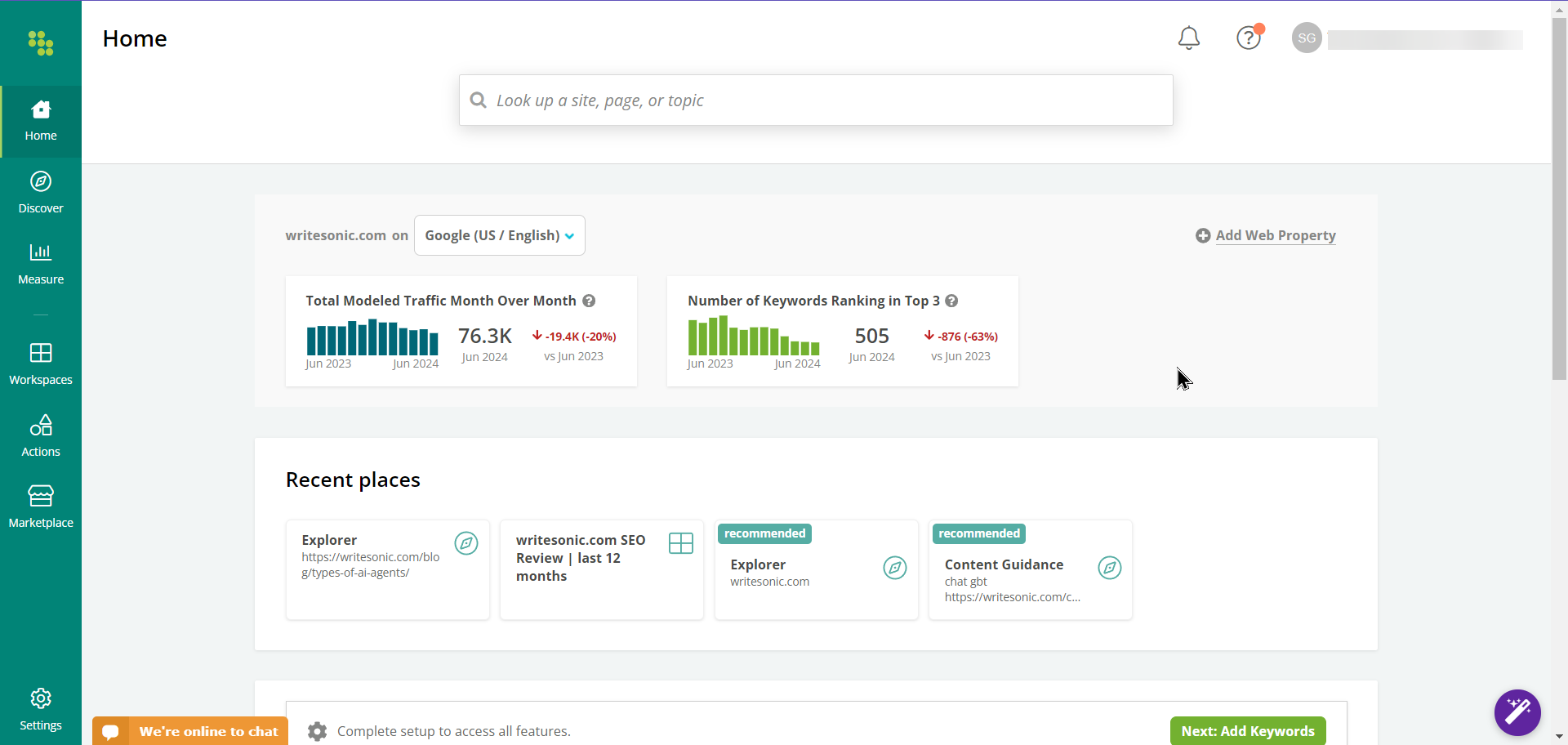
Task: Open the Marketplace sidebar icon
Action: 40,506
